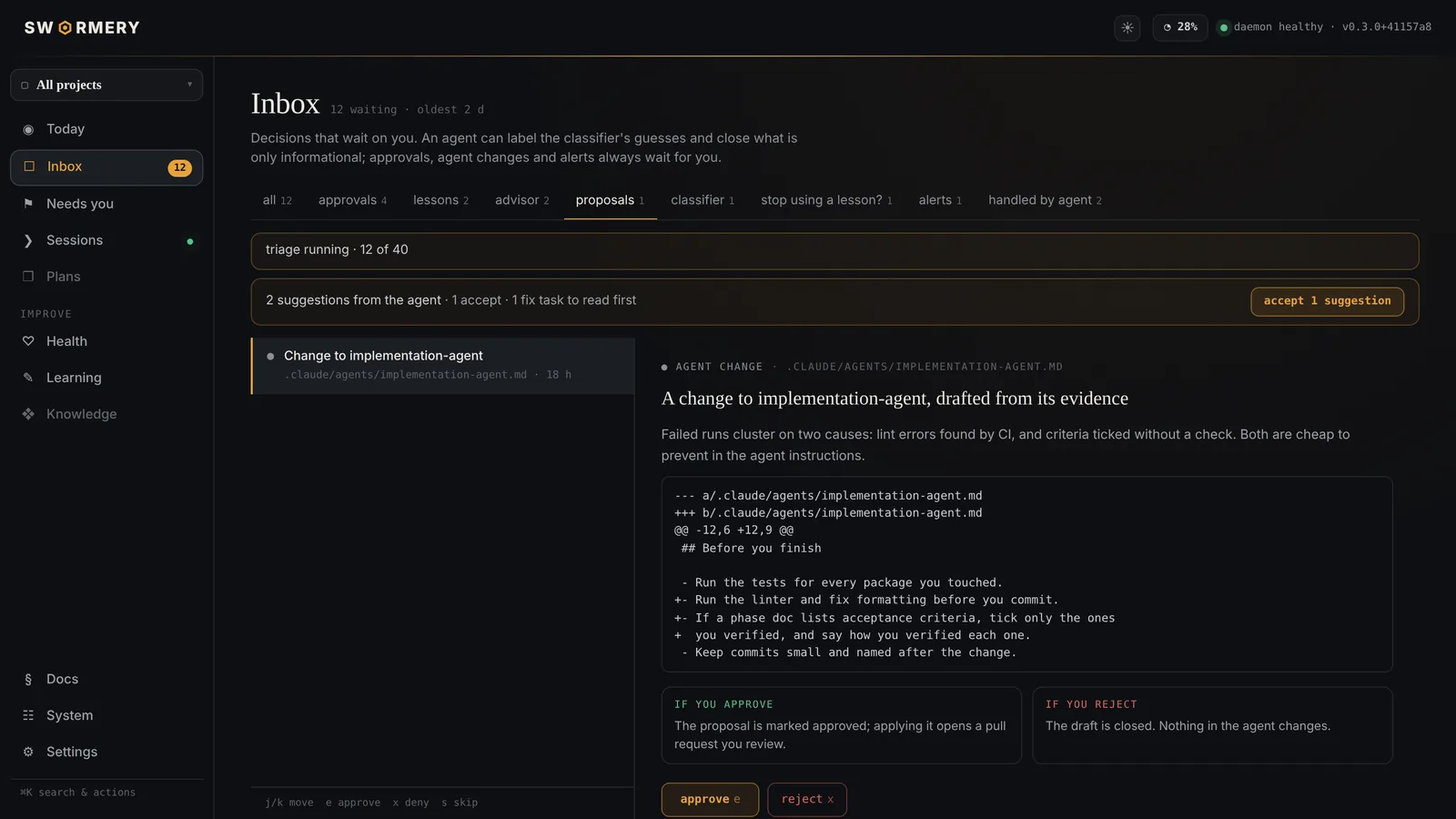Click the agent change path label

point(925,367)
